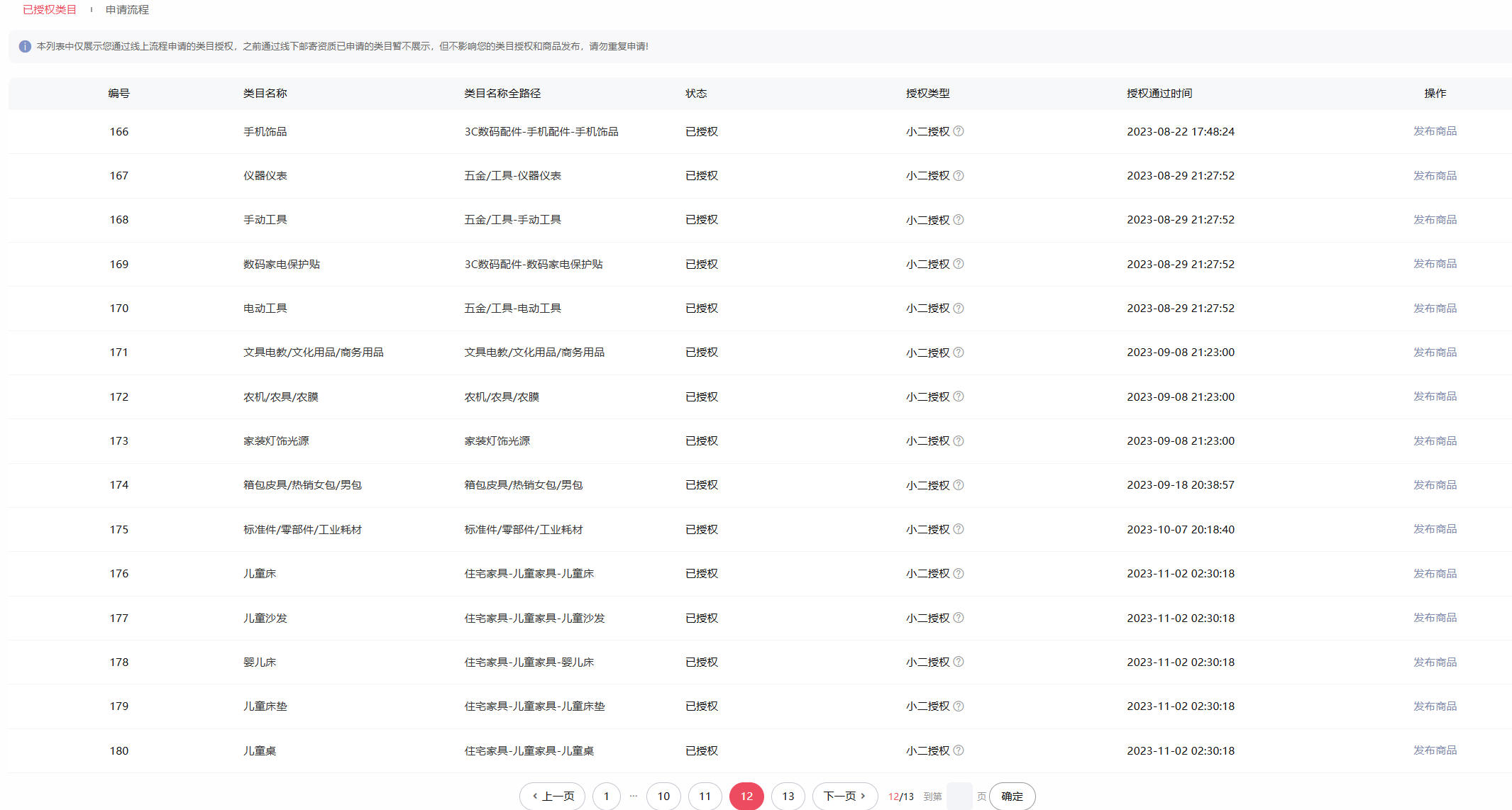The width and height of the screenshot is (1512, 810).
Task: Click 发布商品 link for 手机饰品
Action: click(1435, 131)
